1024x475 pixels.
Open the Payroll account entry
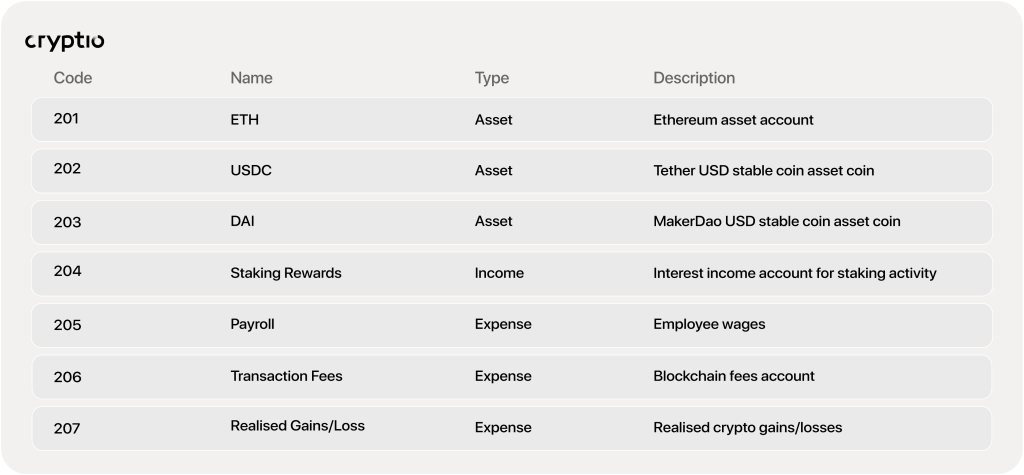pyautogui.click(x=252, y=325)
